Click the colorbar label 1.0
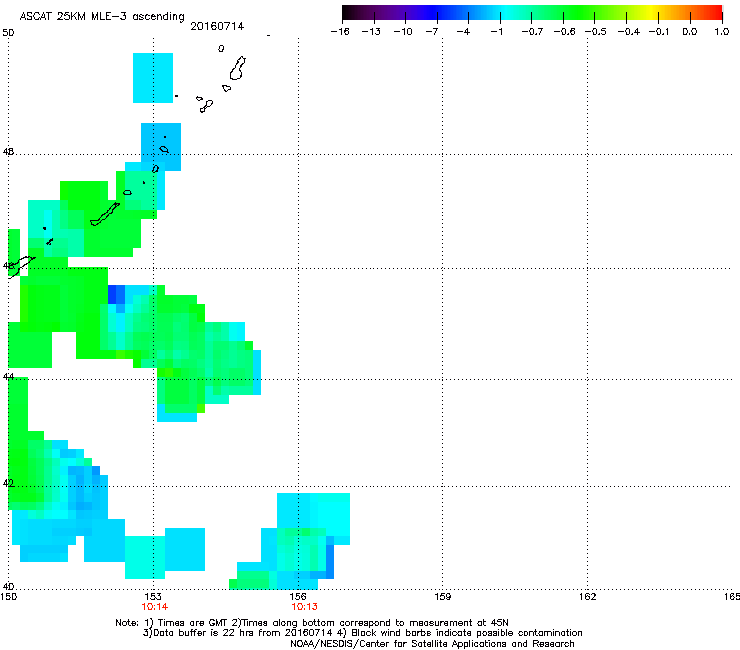The image size is (740, 650). pyautogui.click(x=722, y=32)
